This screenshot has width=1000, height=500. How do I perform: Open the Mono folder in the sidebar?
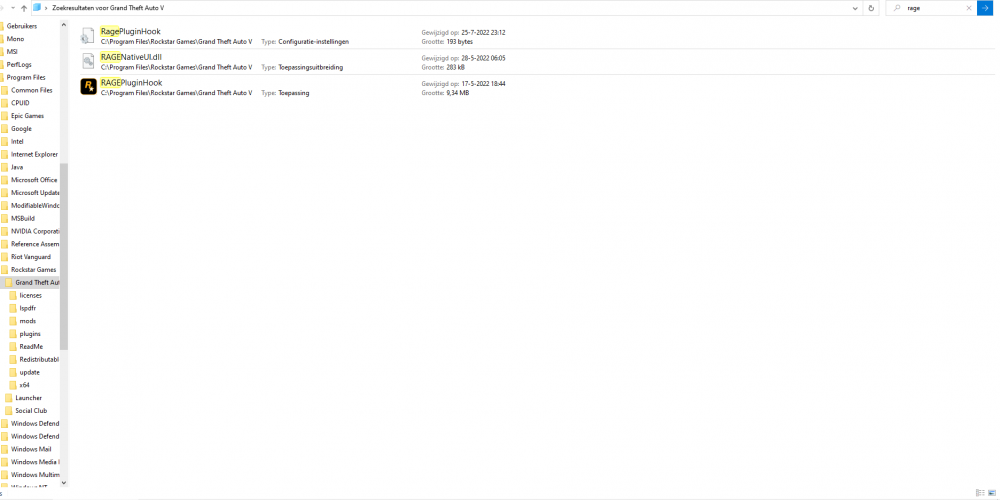coord(15,39)
